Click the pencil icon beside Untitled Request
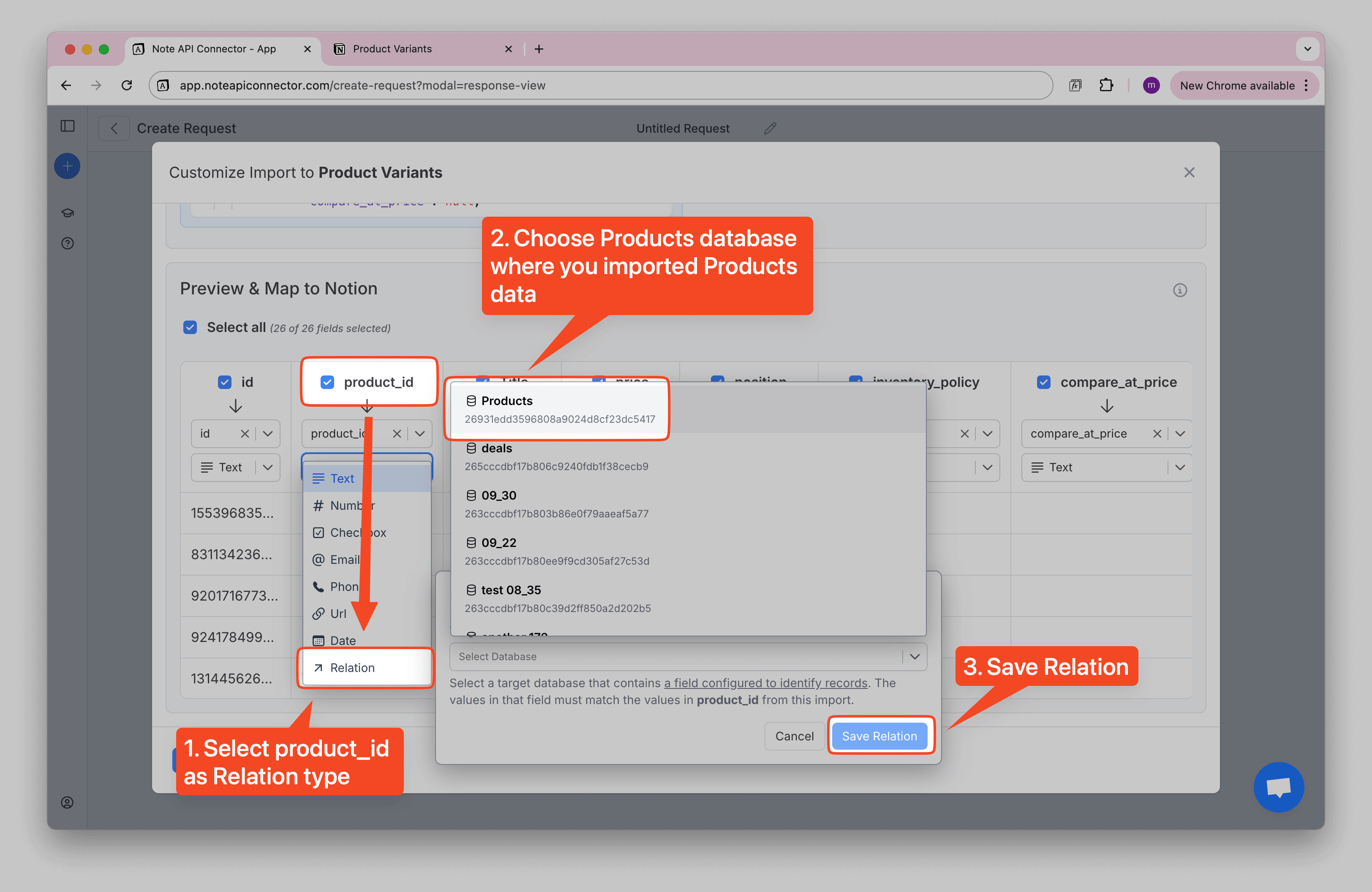 click(x=770, y=128)
